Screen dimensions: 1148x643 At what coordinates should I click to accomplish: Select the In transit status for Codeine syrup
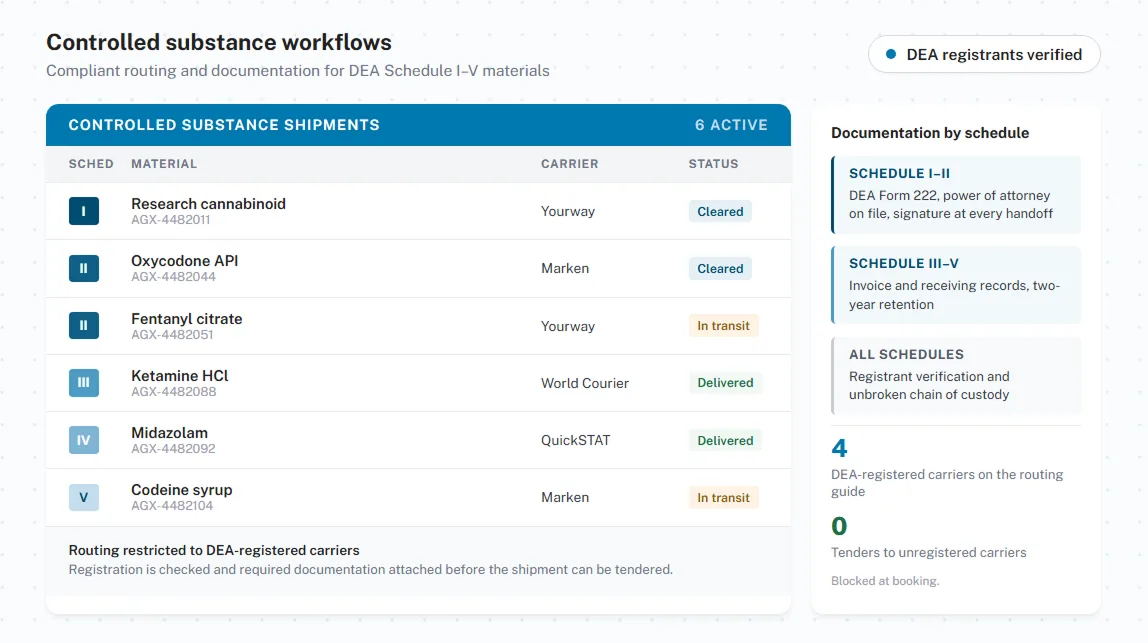coord(723,497)
